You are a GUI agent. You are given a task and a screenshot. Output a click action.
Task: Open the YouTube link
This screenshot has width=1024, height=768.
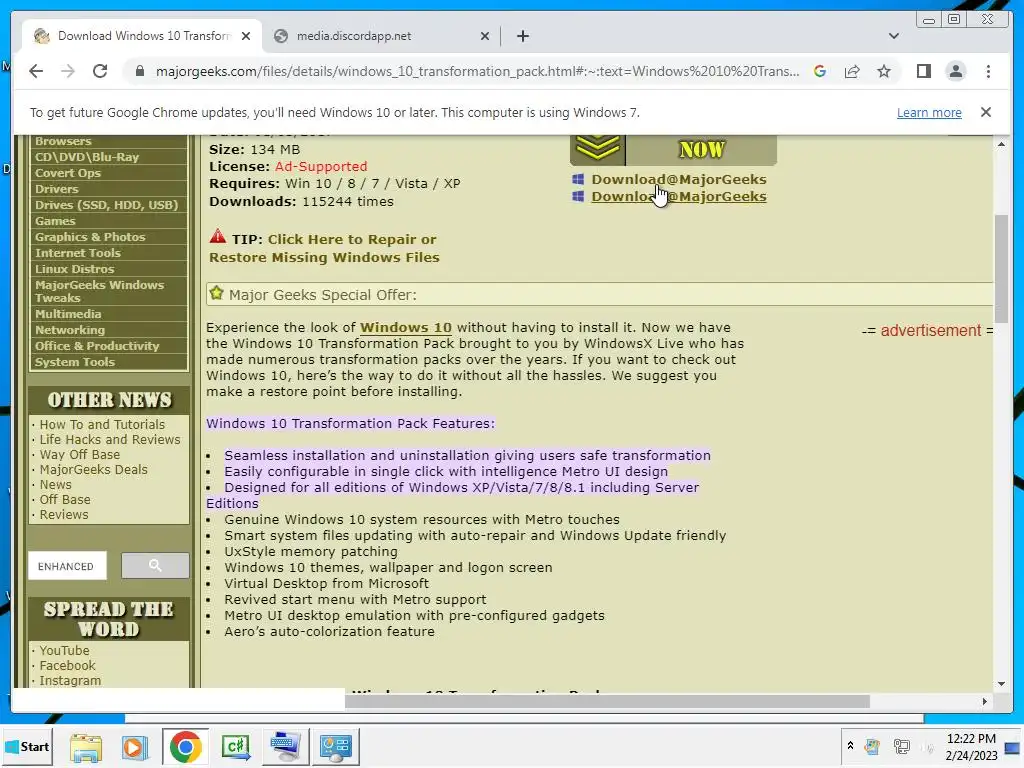pyautogui.click(x=64, y=650)
